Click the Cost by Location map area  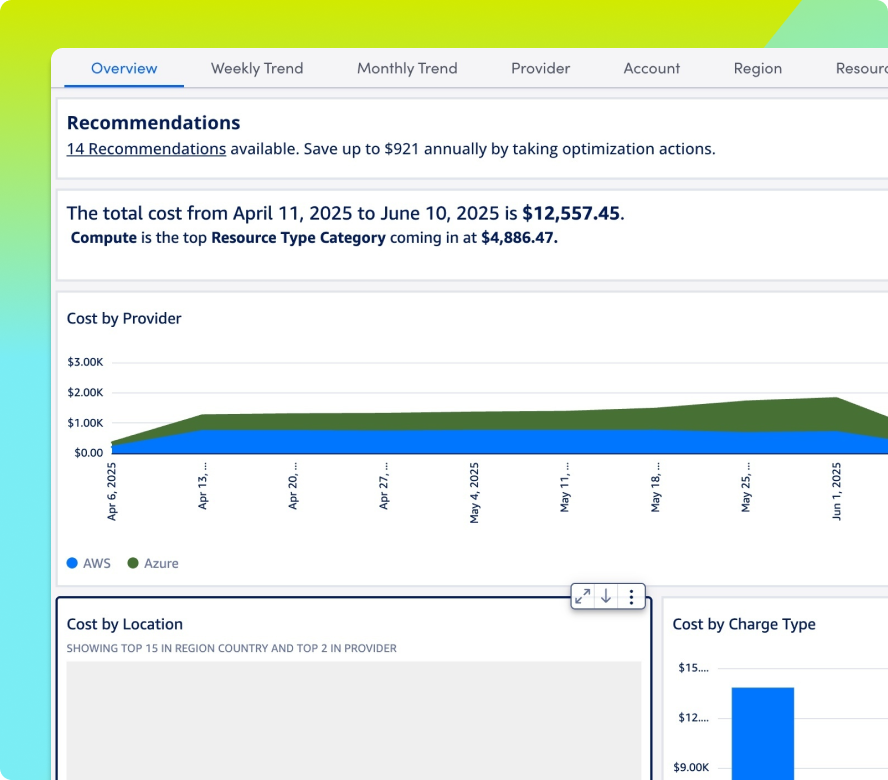click(354, 721)
